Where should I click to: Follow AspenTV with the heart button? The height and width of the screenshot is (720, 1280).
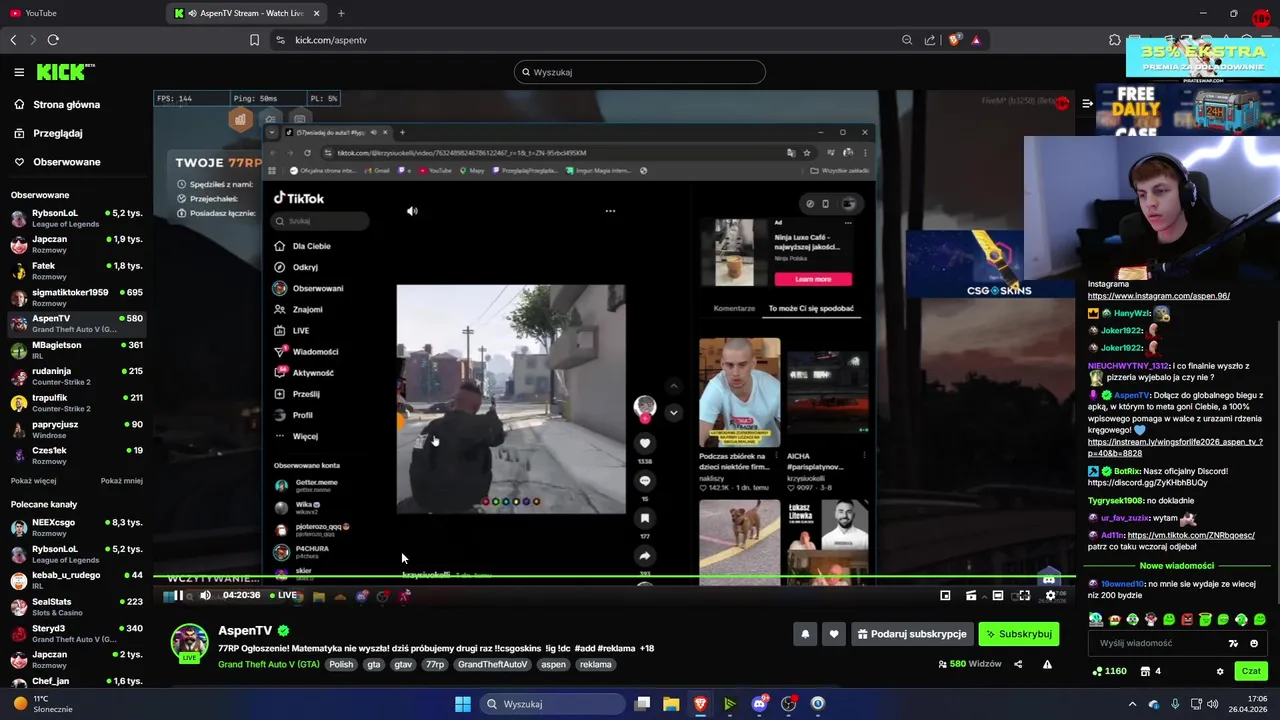[x=833, y=634]
